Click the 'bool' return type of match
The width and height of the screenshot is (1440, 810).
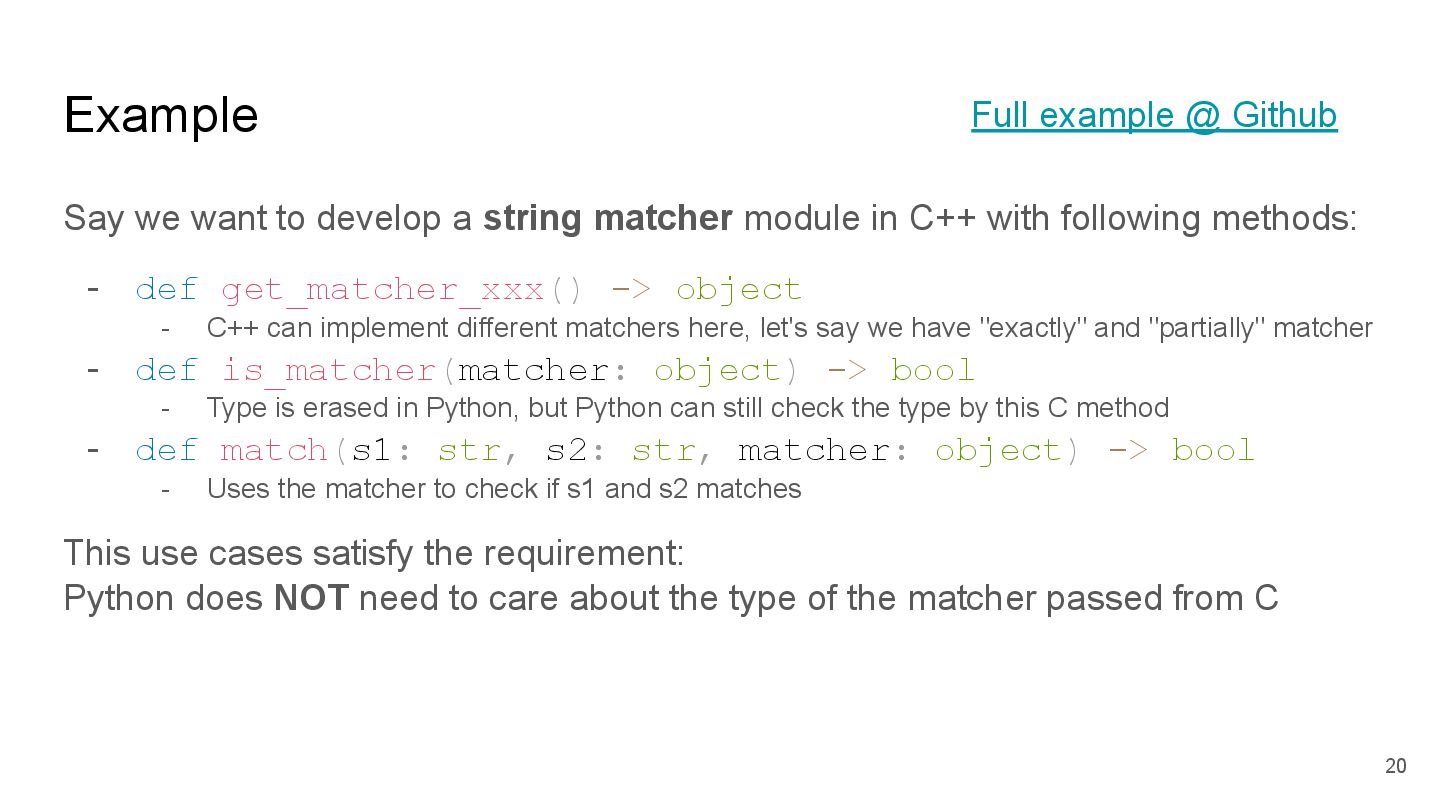click(x=1213, y=450)
